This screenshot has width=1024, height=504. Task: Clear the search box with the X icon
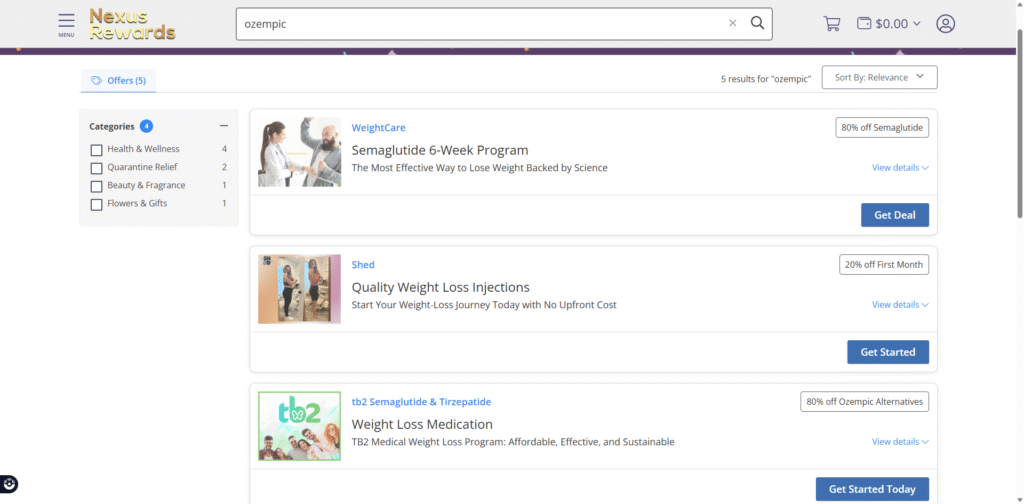[x=732, y=24]
